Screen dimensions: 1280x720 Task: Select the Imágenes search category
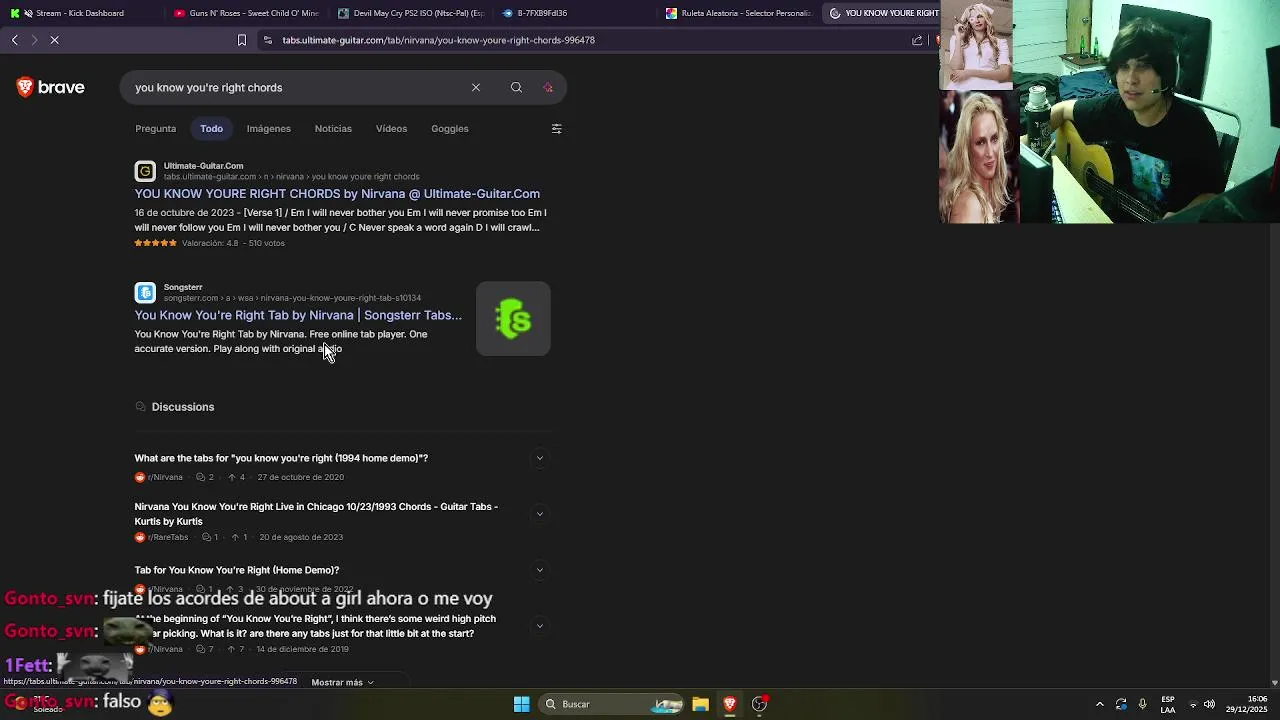click(269, 129)
